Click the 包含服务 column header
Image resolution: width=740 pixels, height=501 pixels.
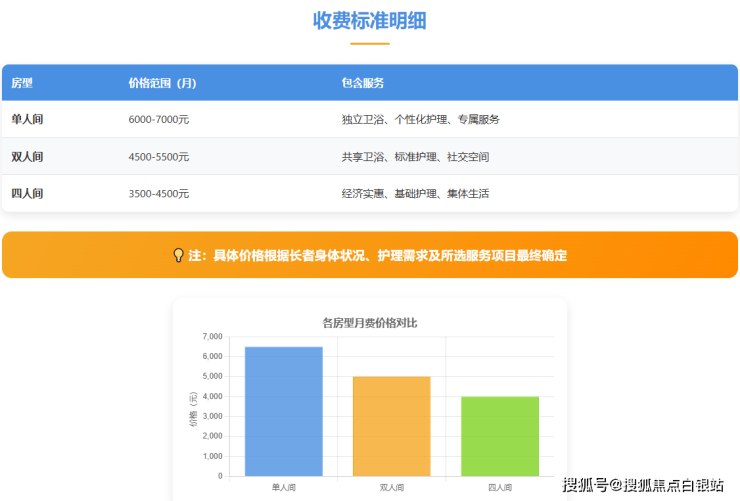[363, 83]
